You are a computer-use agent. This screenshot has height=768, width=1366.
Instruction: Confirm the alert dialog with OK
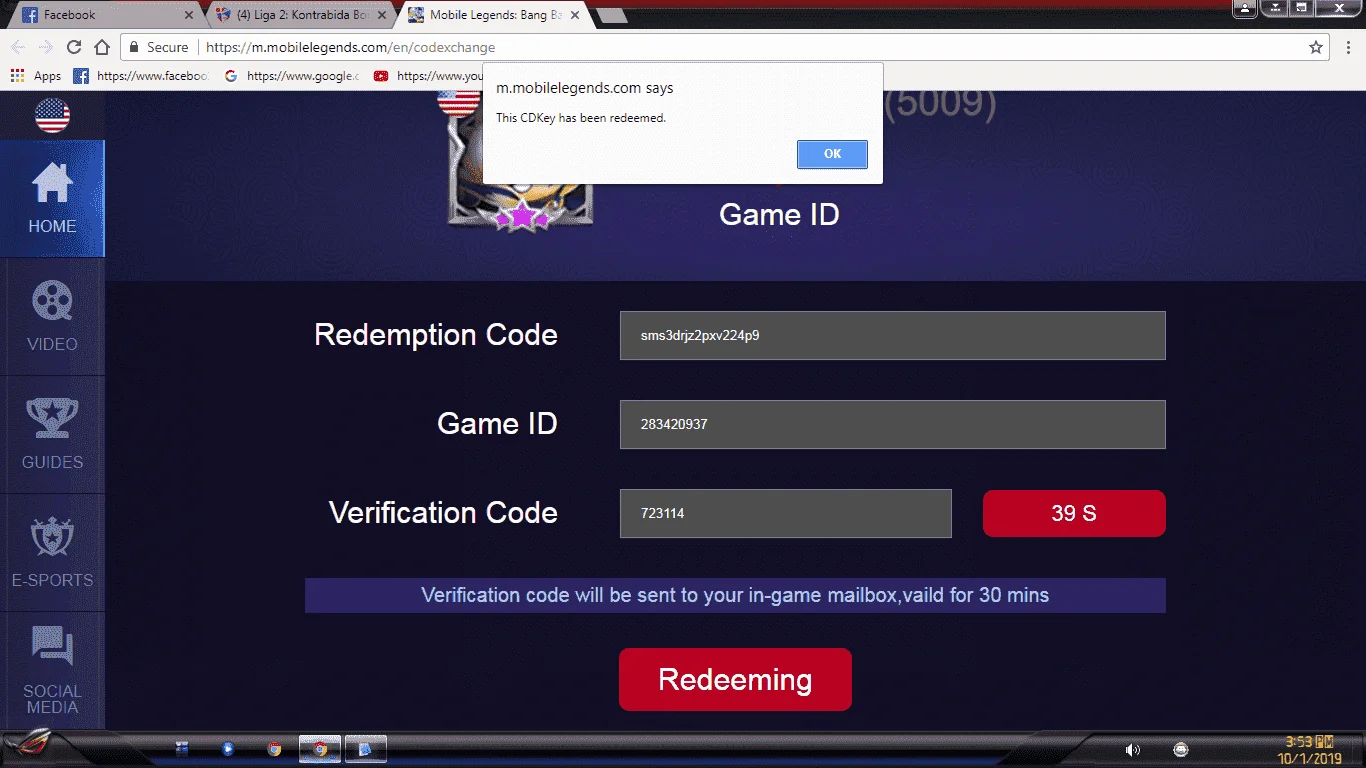tap(832, 154)
